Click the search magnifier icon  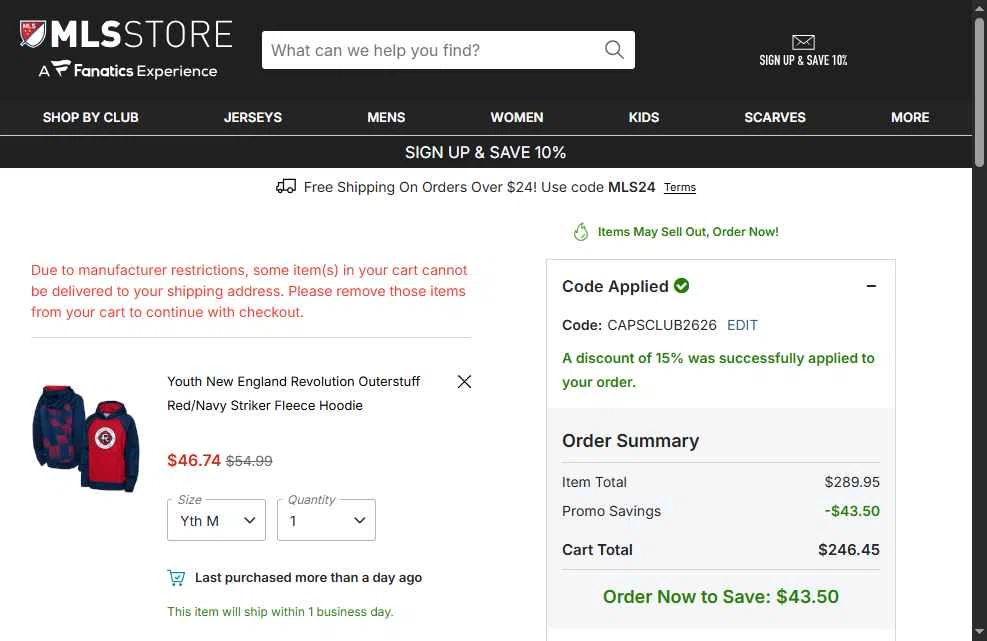click(x=614, y=50)
